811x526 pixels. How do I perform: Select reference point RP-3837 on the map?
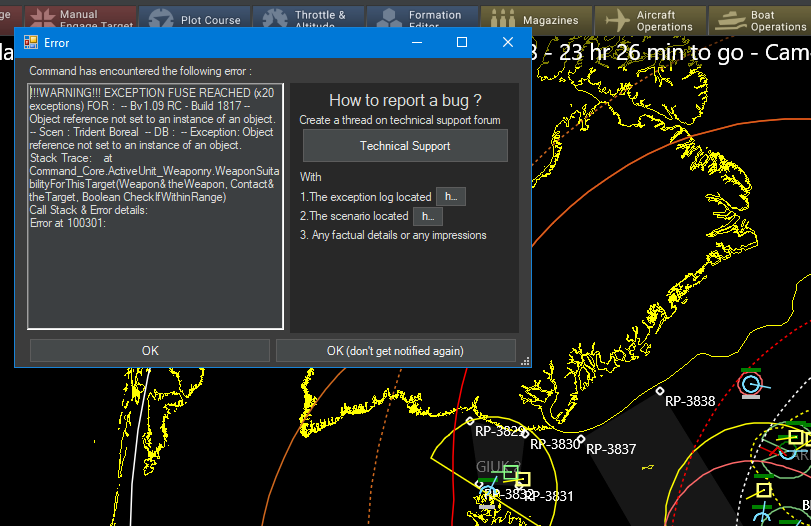[610, 449]
